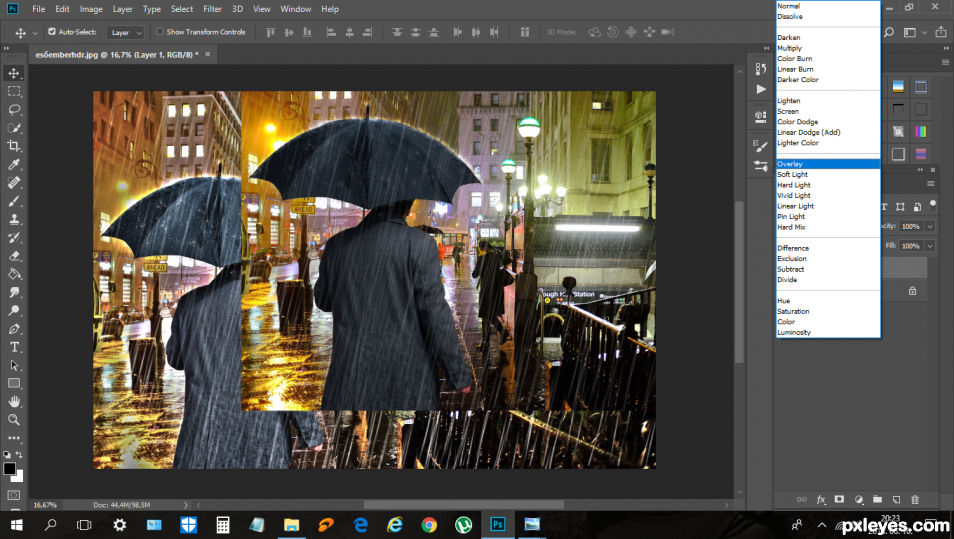Viewport: 954px width, 539px height.
Task: Click the 16,67% zoom level field
Action: [46, 505]
